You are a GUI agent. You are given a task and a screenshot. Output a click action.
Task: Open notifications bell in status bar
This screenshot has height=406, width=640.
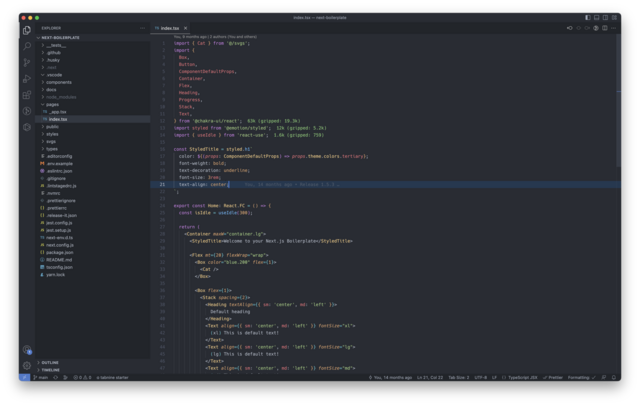pyautogui.click(x=613, y=377)
